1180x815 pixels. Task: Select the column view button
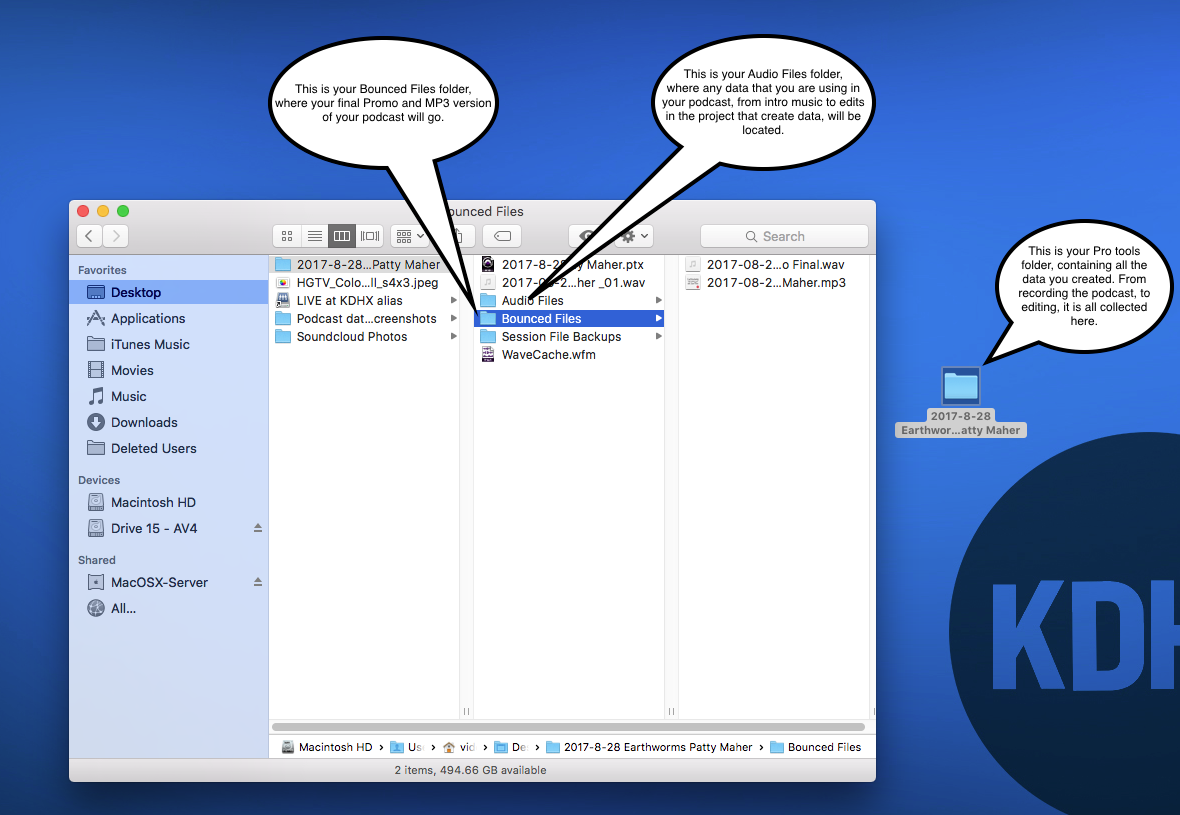click(342, 236)
